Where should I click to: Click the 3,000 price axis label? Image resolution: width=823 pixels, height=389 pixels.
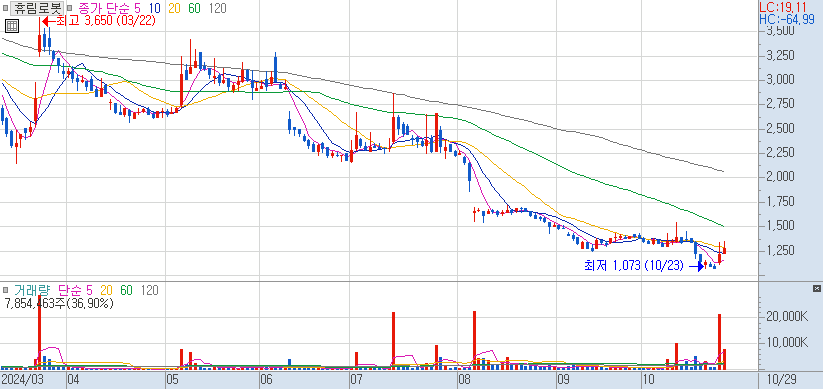[780, 80]
